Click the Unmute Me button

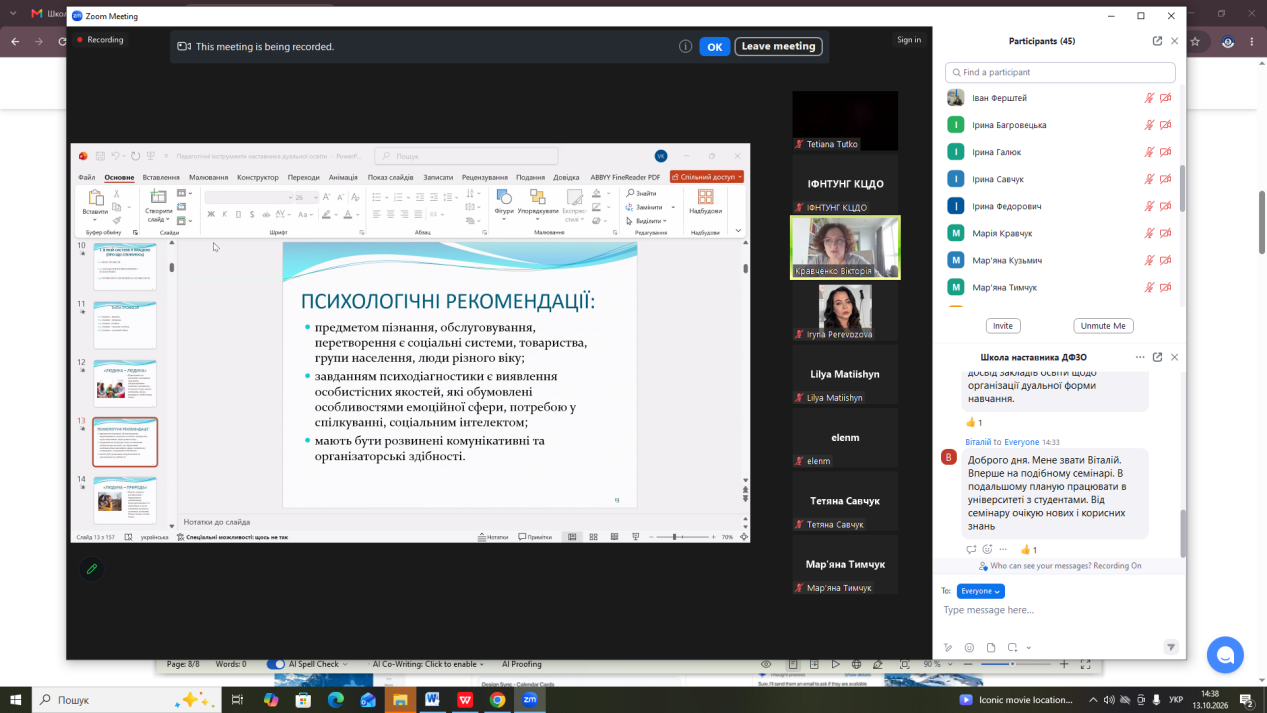point(1104,326)
